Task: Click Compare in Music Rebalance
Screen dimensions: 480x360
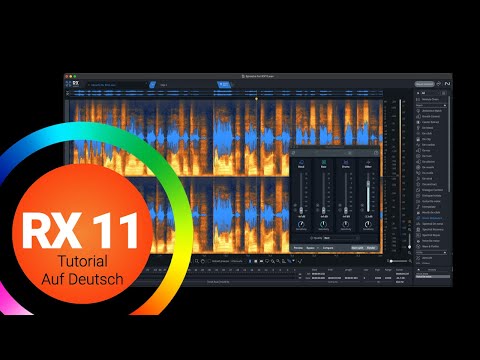Action: tap(328, 248)
